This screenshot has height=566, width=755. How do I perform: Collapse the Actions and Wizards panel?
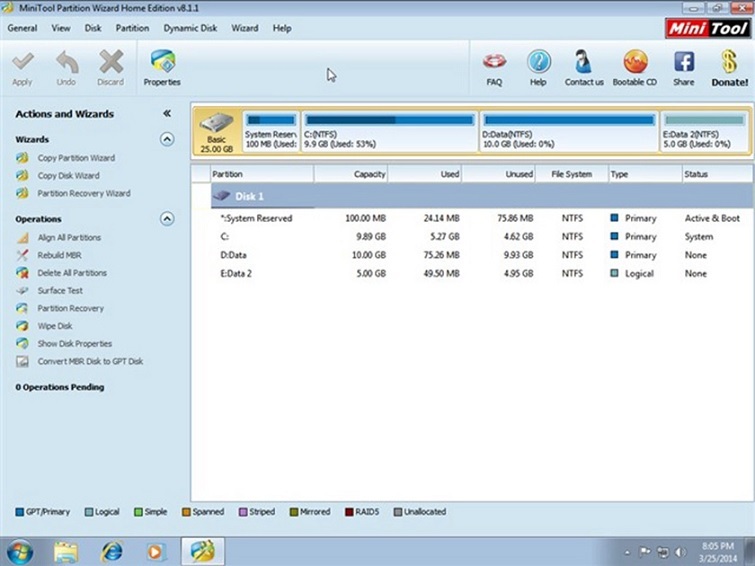(167, 114)
